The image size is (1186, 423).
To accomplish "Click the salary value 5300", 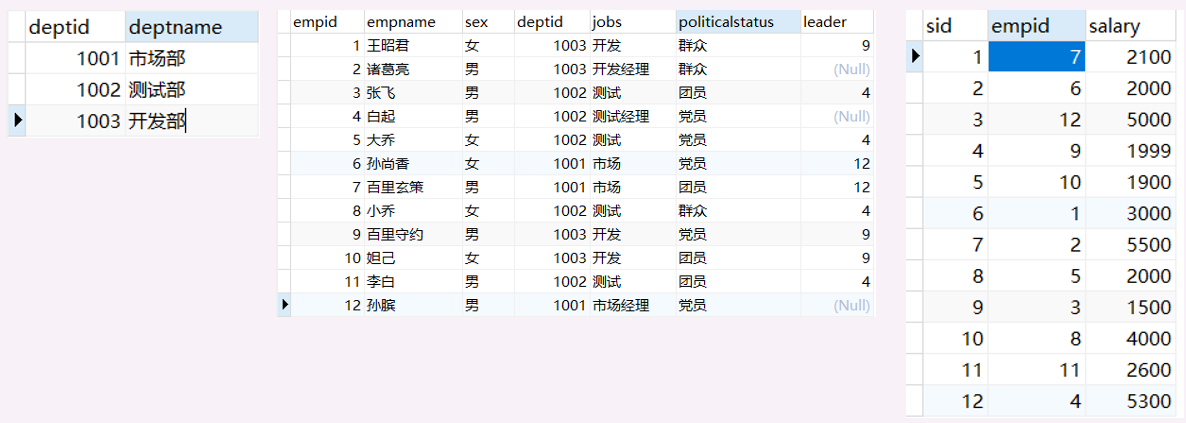I will [1131, 401].
